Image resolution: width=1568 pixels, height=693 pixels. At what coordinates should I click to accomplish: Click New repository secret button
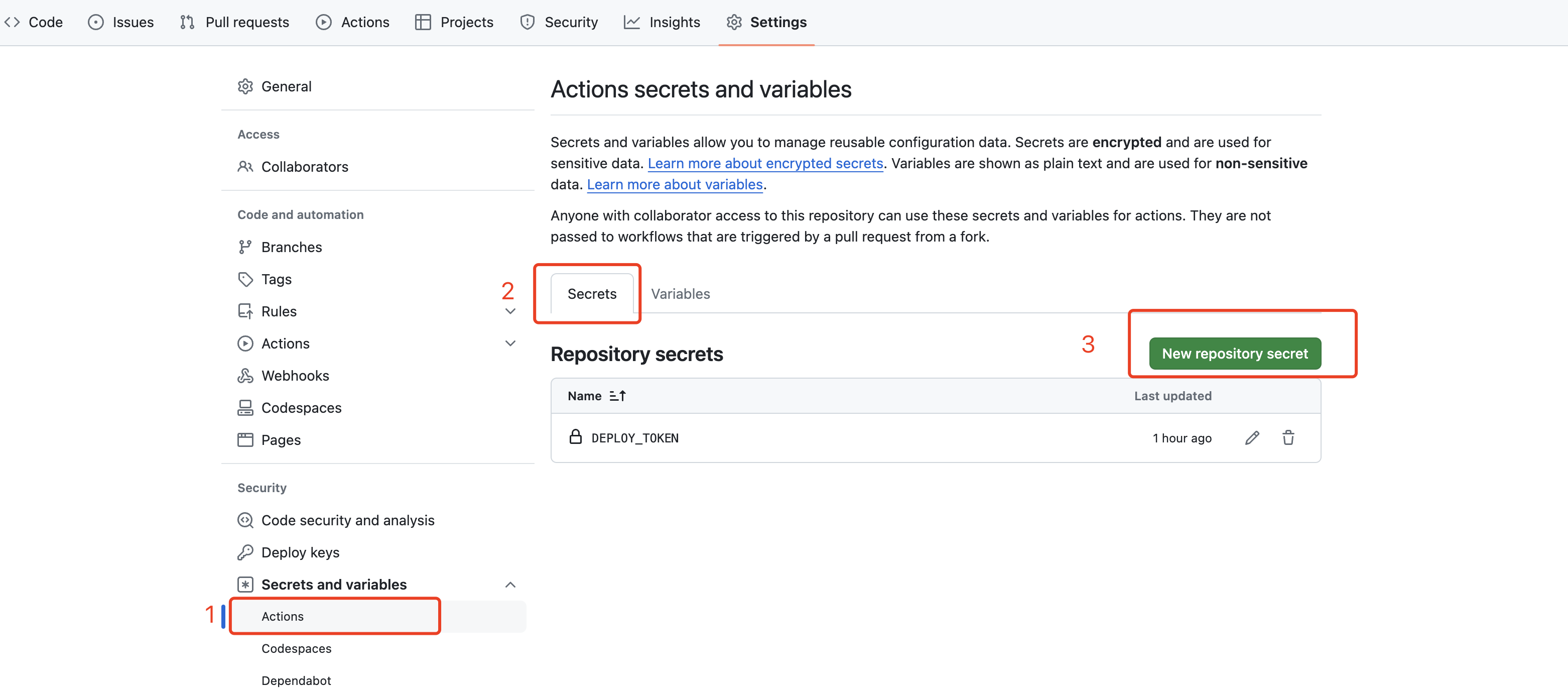pos(1234,354)
